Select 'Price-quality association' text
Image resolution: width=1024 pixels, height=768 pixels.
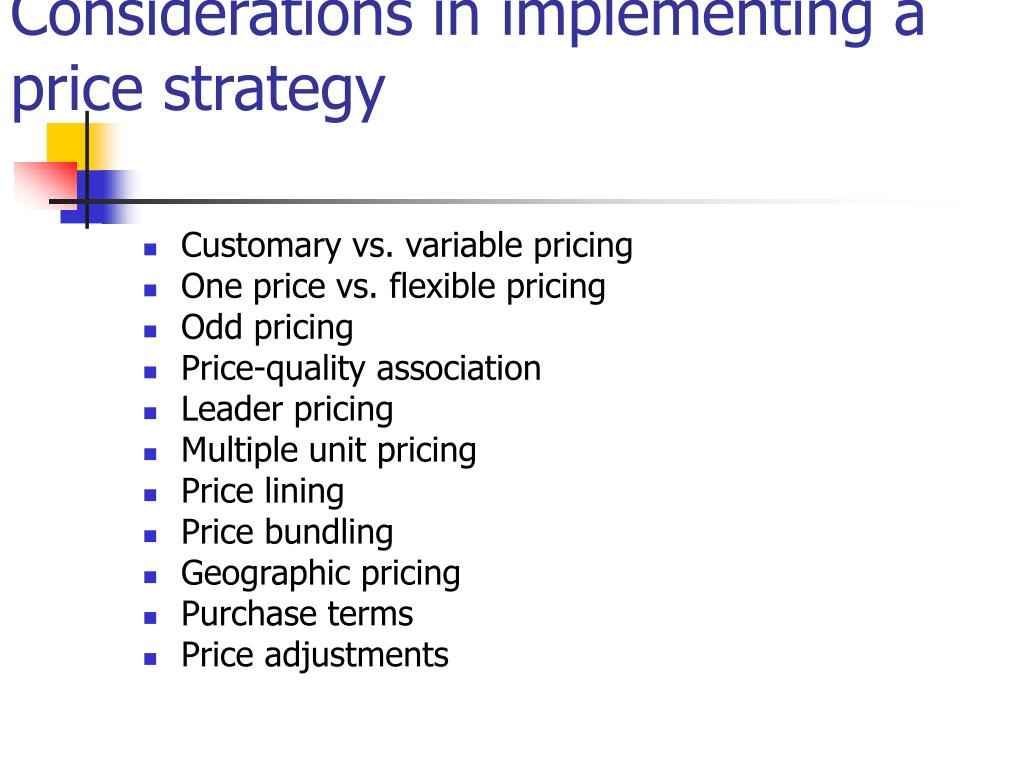(361, 369)
